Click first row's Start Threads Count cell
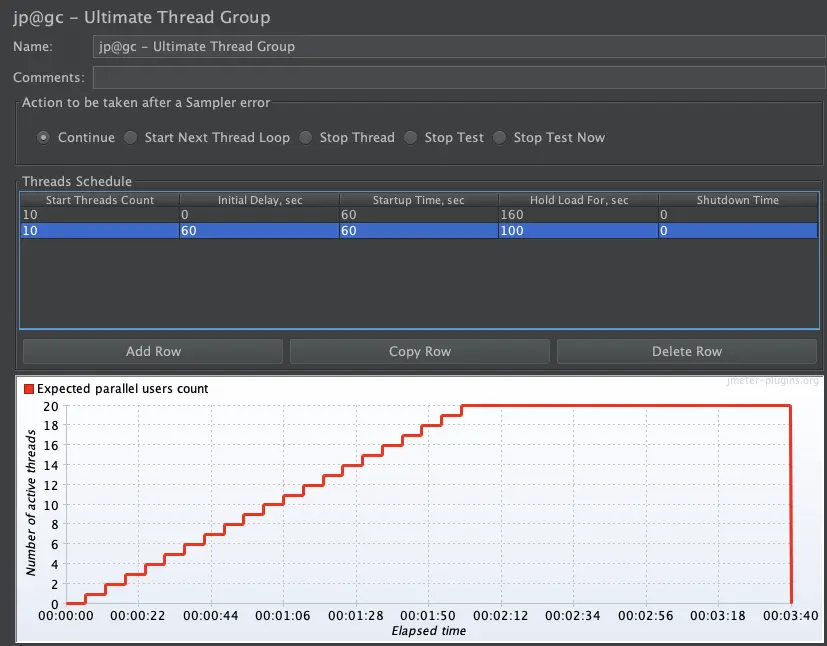Image resolution: width=827 pixels, height=646 pixels. click(x=100, y=215)
